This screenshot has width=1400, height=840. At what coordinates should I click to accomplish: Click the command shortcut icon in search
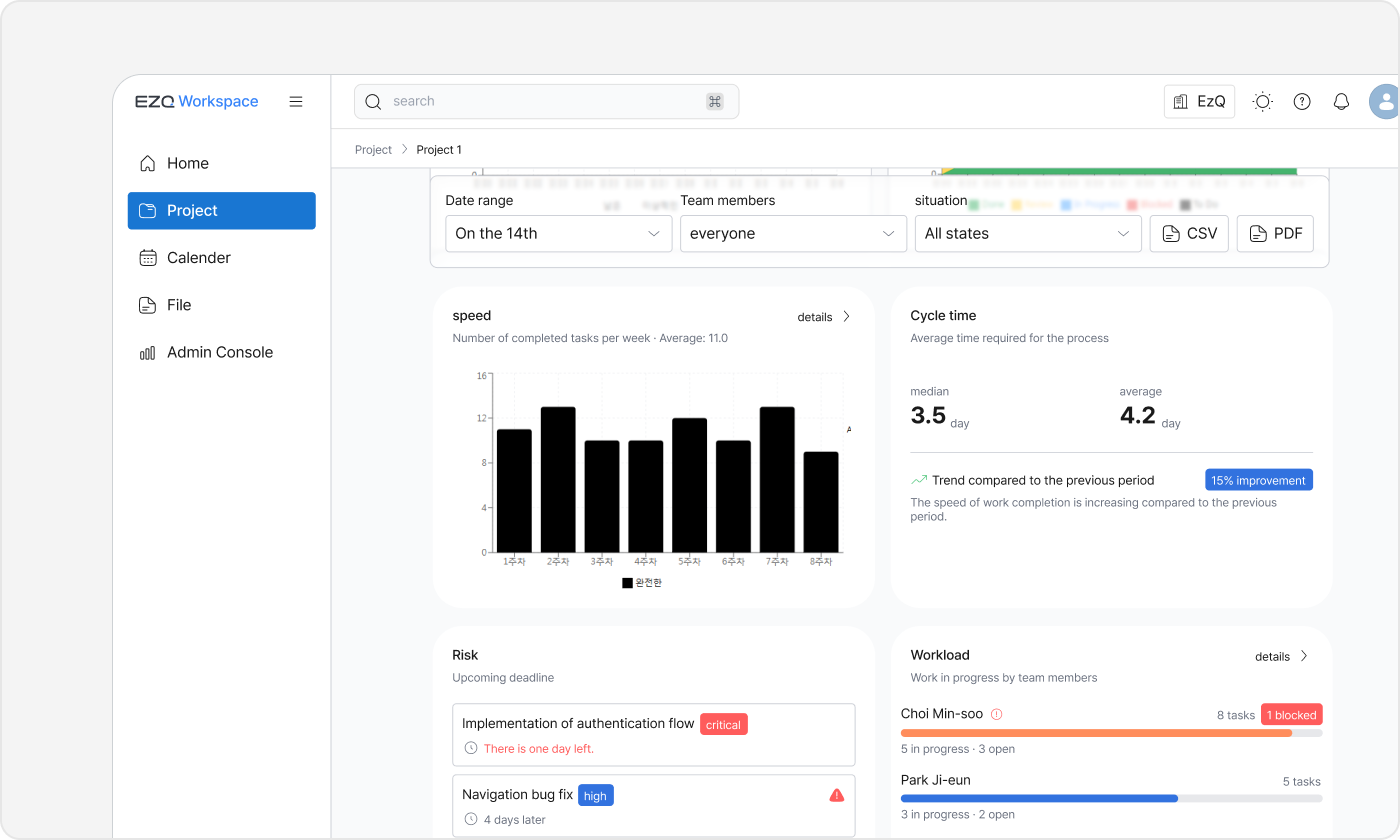[714, 101]
